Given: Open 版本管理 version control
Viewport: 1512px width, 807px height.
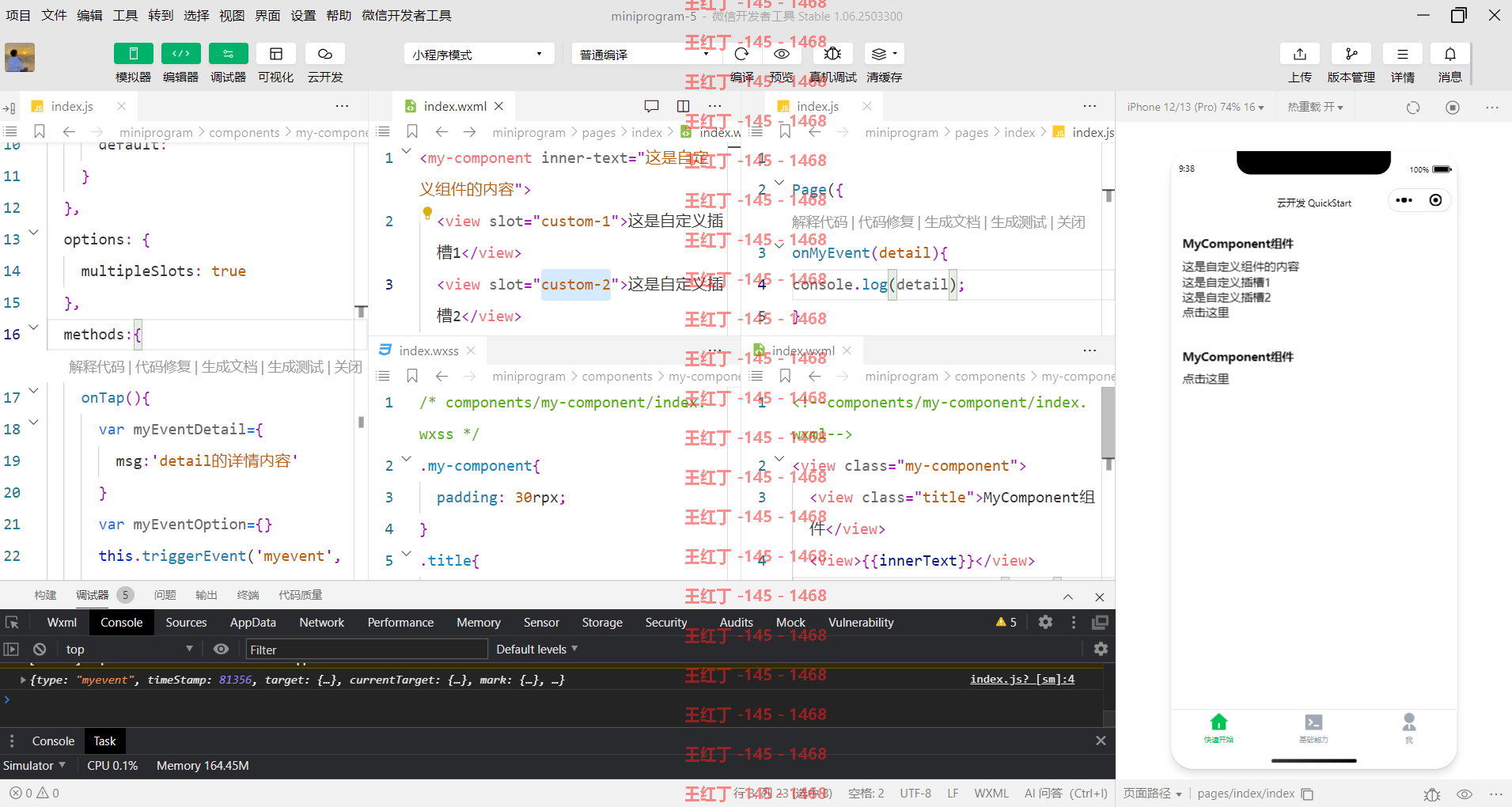Looking at the screenshot, I should pyautogui.click(x=1351, y=54).
